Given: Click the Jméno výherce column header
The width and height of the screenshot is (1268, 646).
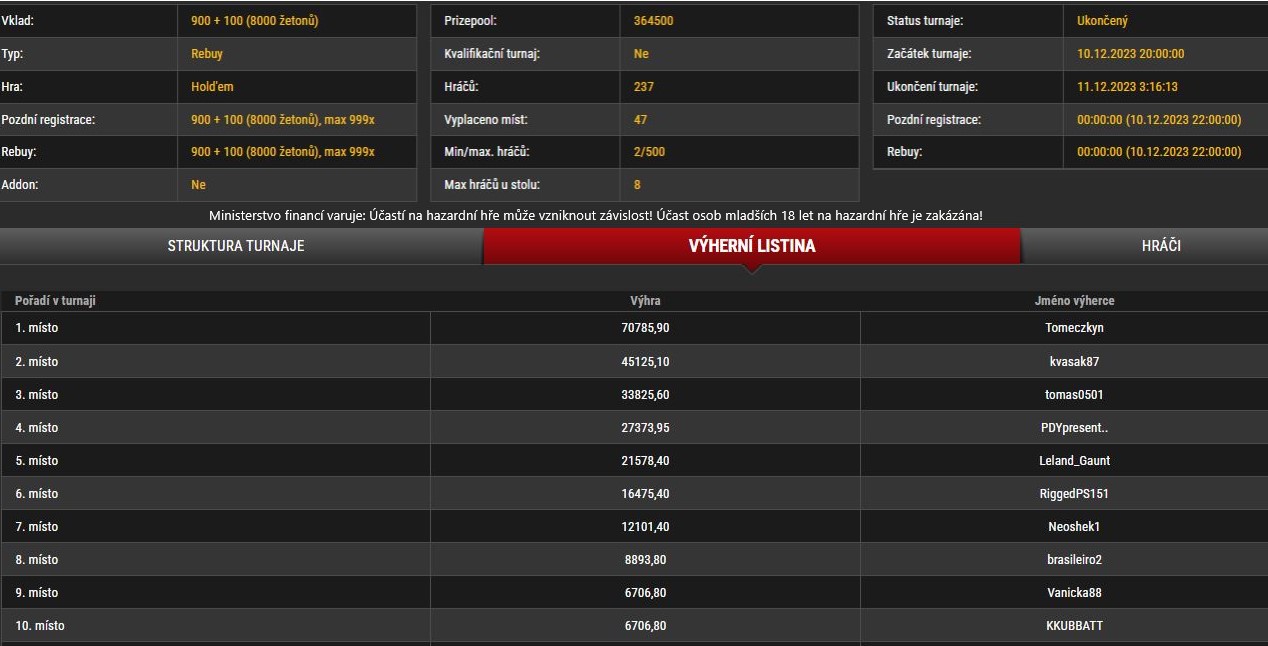Looking at the screenshot, I should (1074, 301).
